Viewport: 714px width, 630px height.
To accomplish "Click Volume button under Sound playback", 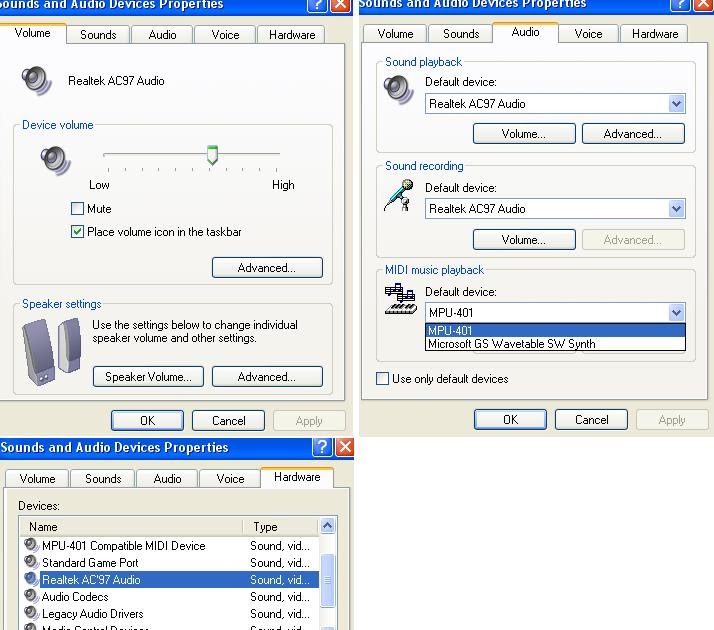I will (524, 133).
